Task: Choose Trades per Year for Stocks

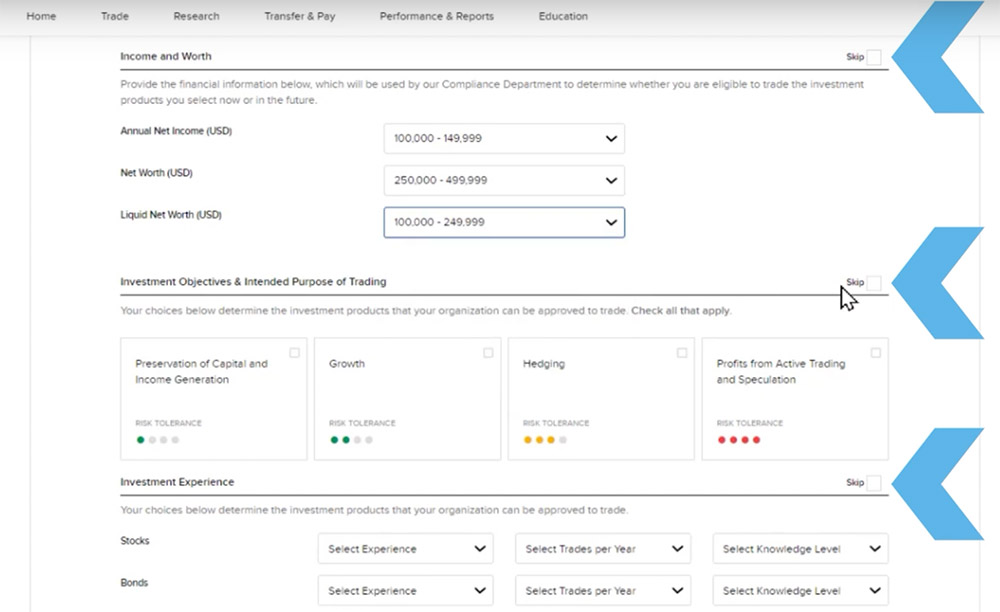Action: tap(601, 548)
